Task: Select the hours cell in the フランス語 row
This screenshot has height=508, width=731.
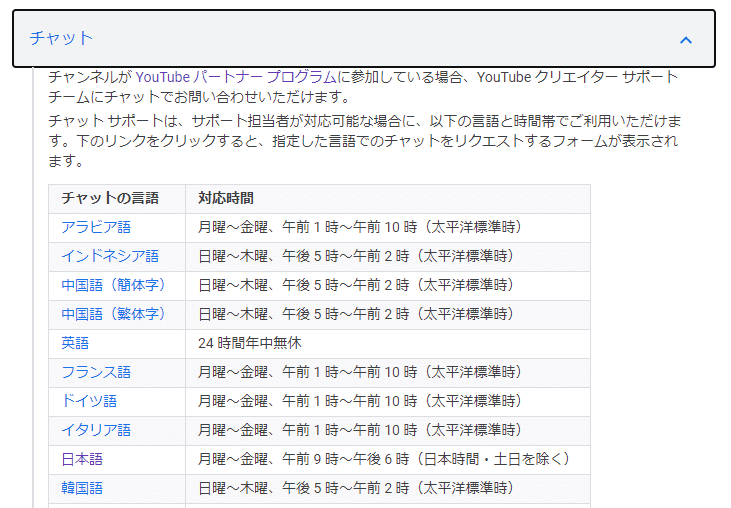Action: [388, 372]
